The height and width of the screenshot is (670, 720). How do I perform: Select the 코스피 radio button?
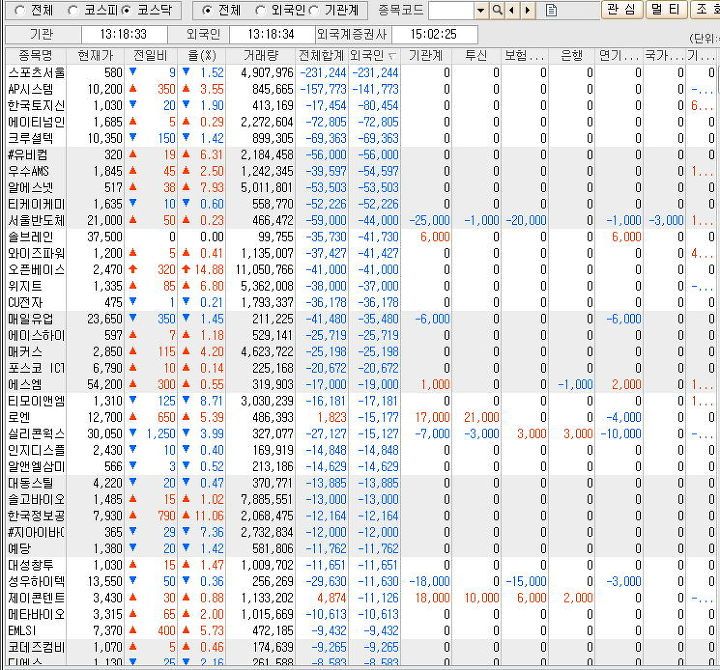[x=73, y=10]
